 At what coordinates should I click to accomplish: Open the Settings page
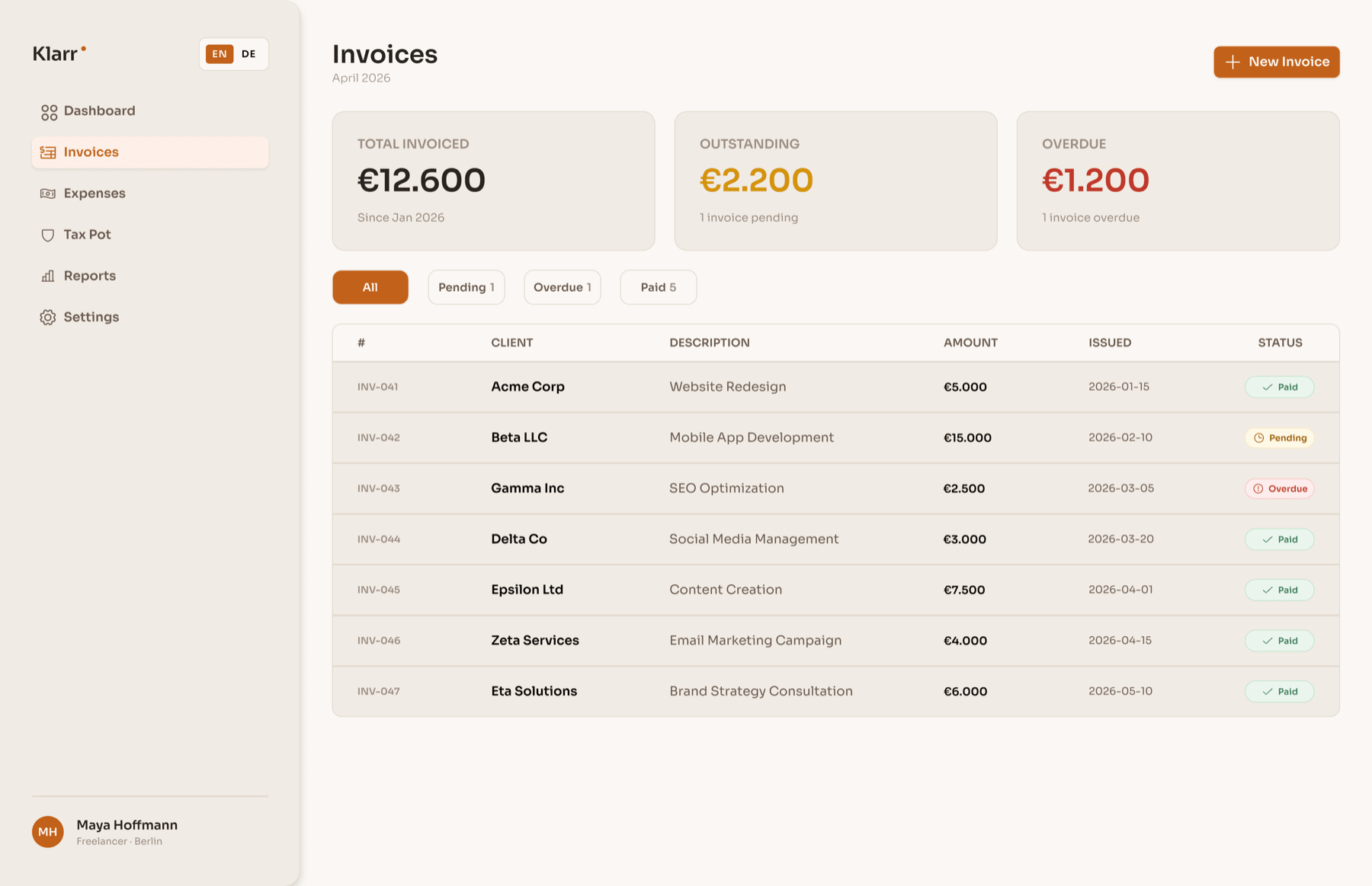tap(150, 317)
